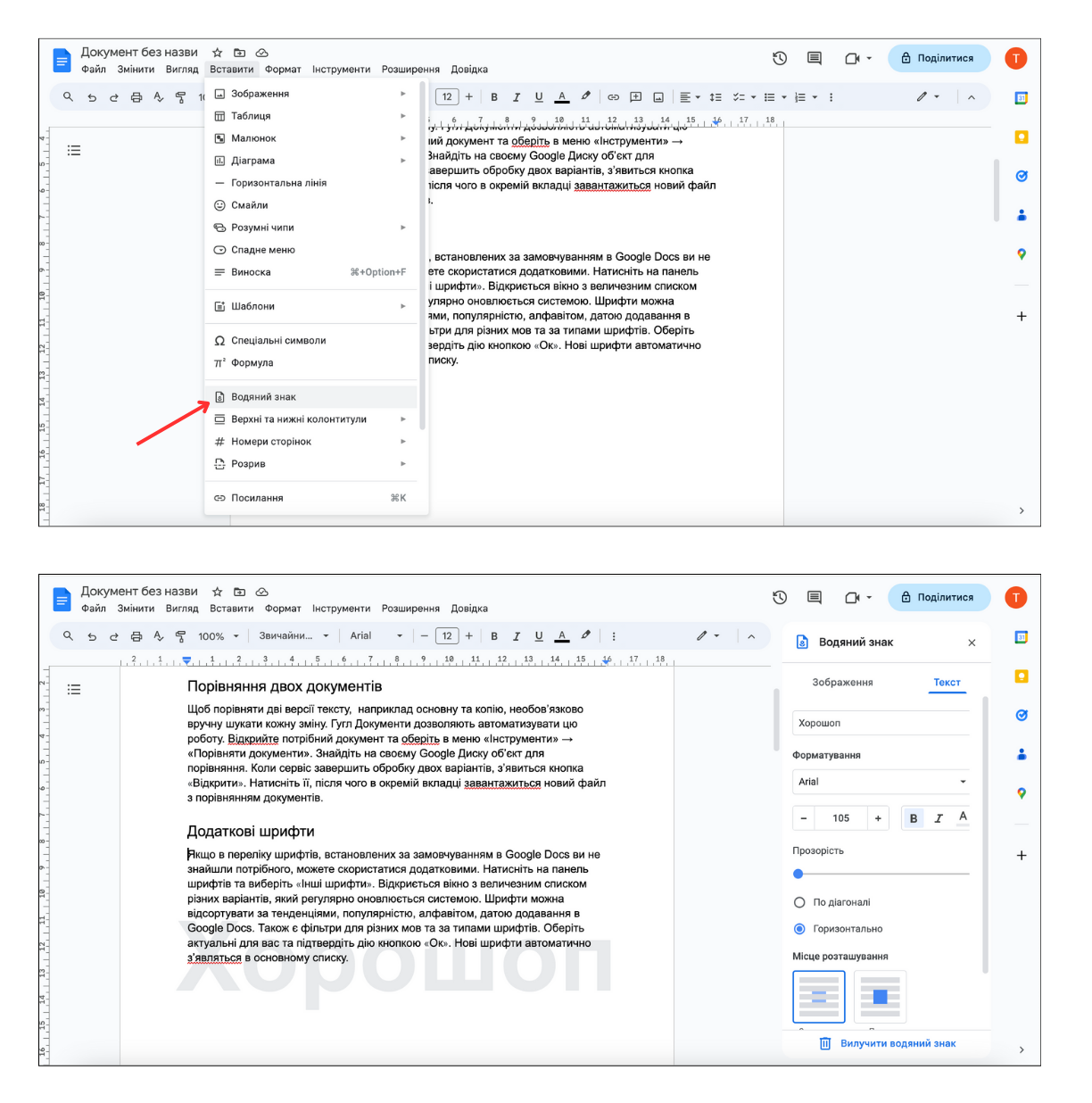Screen dimensions: 1092x1103
Task: Click the bulleted list toolbar icon
Action: 774,97
